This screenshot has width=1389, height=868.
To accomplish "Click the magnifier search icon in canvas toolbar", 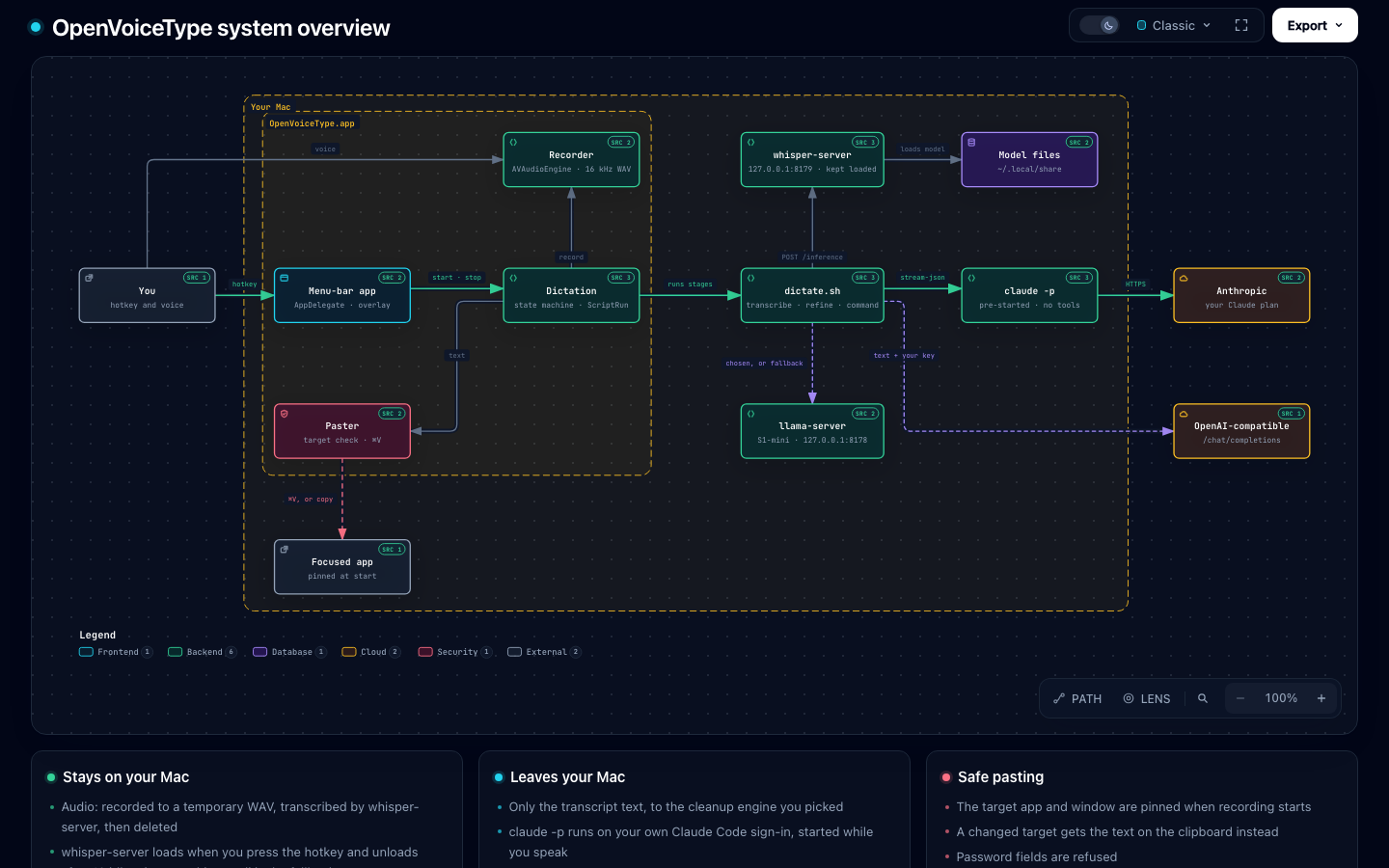I will tap(1203, 698).
